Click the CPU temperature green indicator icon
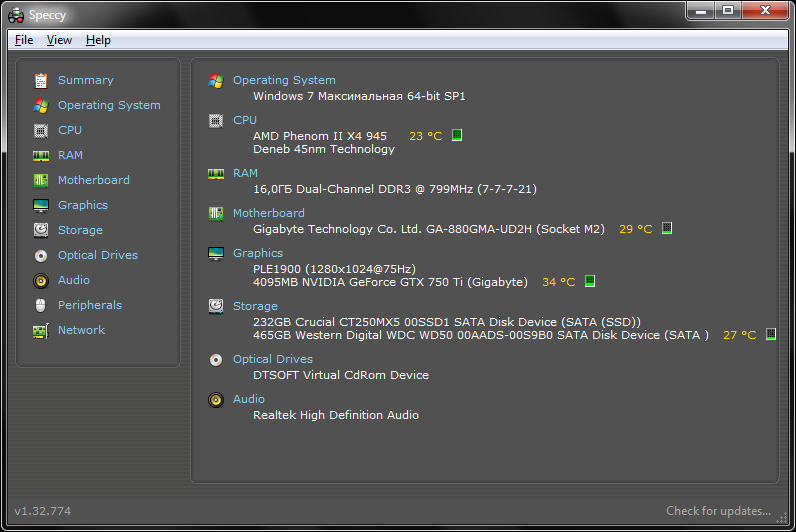 click(457, 135)
